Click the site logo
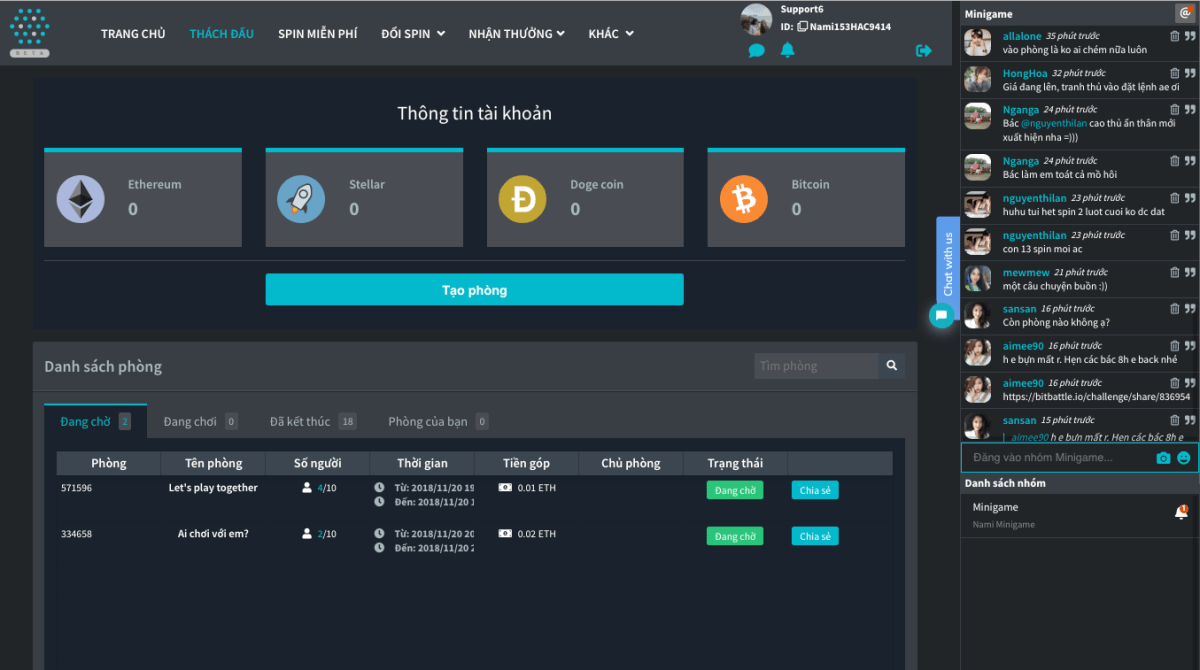Screen dimensions: 1200x670 [x=29, y=31]
